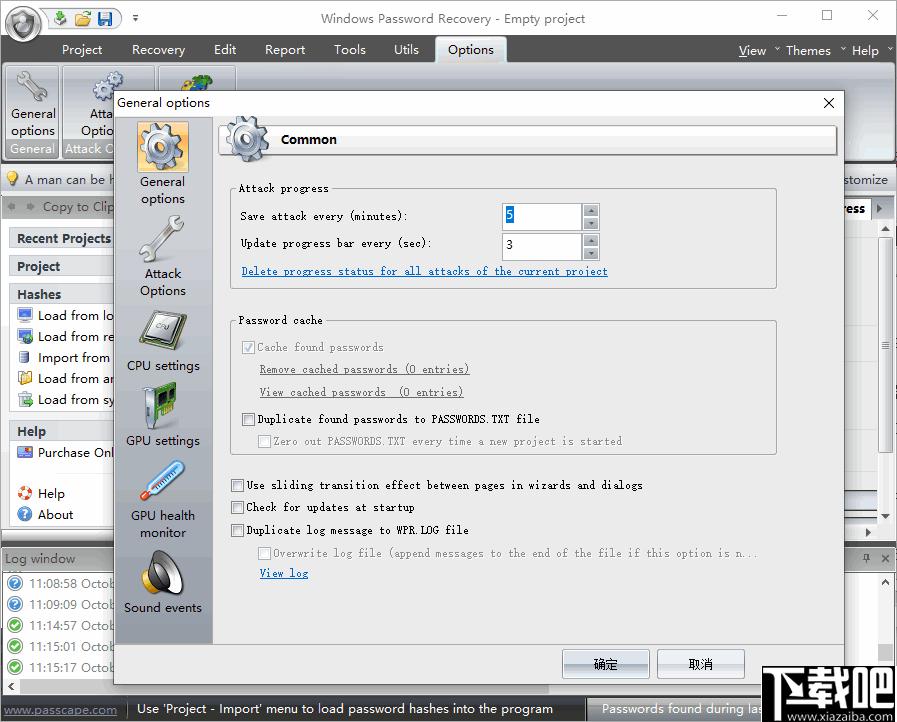
Task: Expand the Recent Projects section header
Action: 63,238
